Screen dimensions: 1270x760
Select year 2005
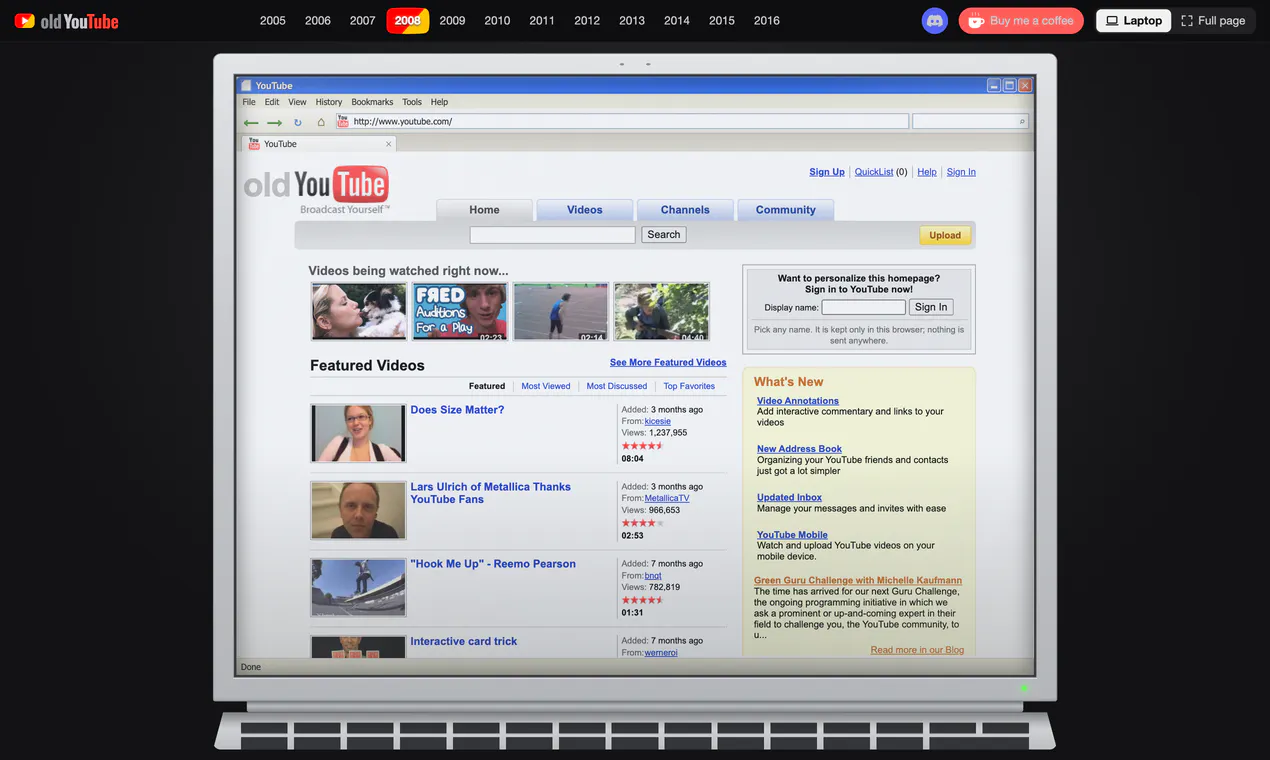[273, 21]
